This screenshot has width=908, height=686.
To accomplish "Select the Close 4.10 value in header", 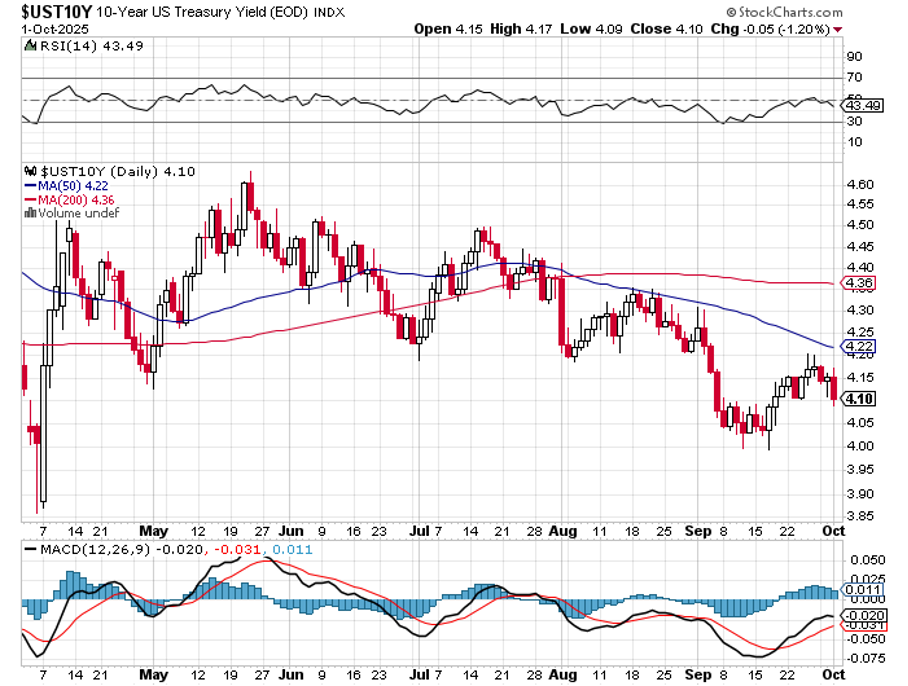I will [x=650, y=30].
